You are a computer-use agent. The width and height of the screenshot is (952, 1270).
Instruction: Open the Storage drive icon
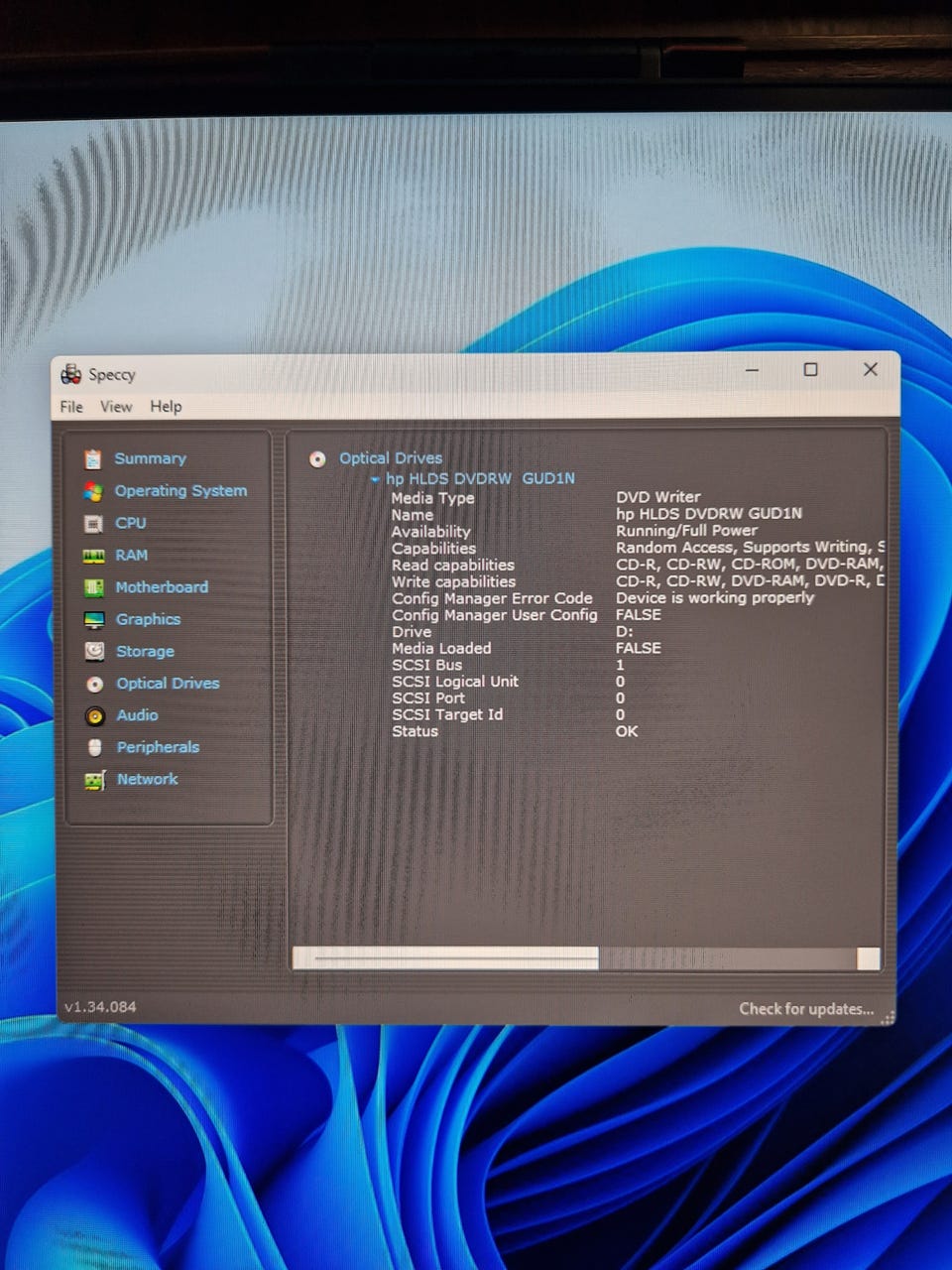[94, 651]
